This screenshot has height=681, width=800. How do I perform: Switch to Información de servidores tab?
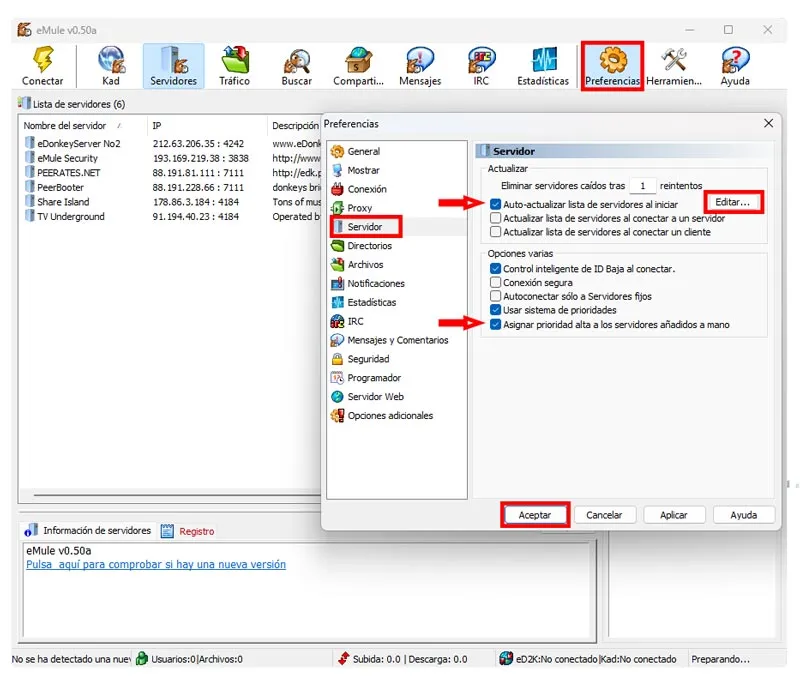tap(88, 531)
